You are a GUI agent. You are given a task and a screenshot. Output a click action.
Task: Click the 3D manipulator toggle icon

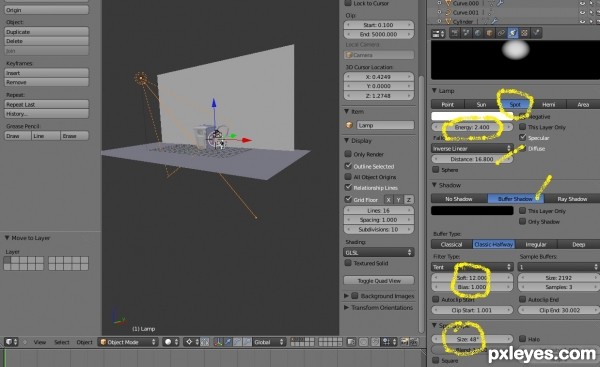pos(218,342)
